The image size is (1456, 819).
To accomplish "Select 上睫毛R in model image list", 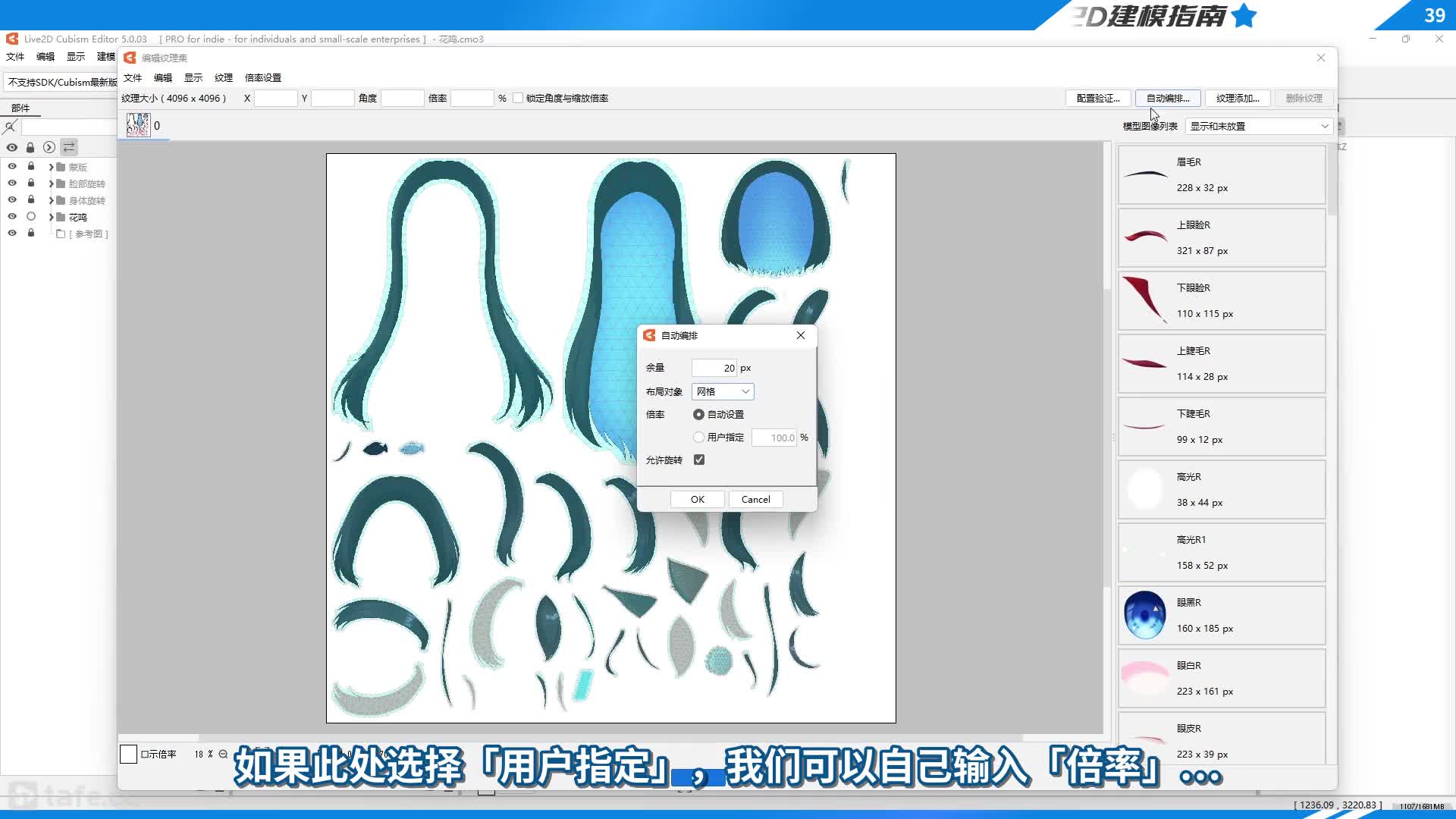I will 1222,363.
